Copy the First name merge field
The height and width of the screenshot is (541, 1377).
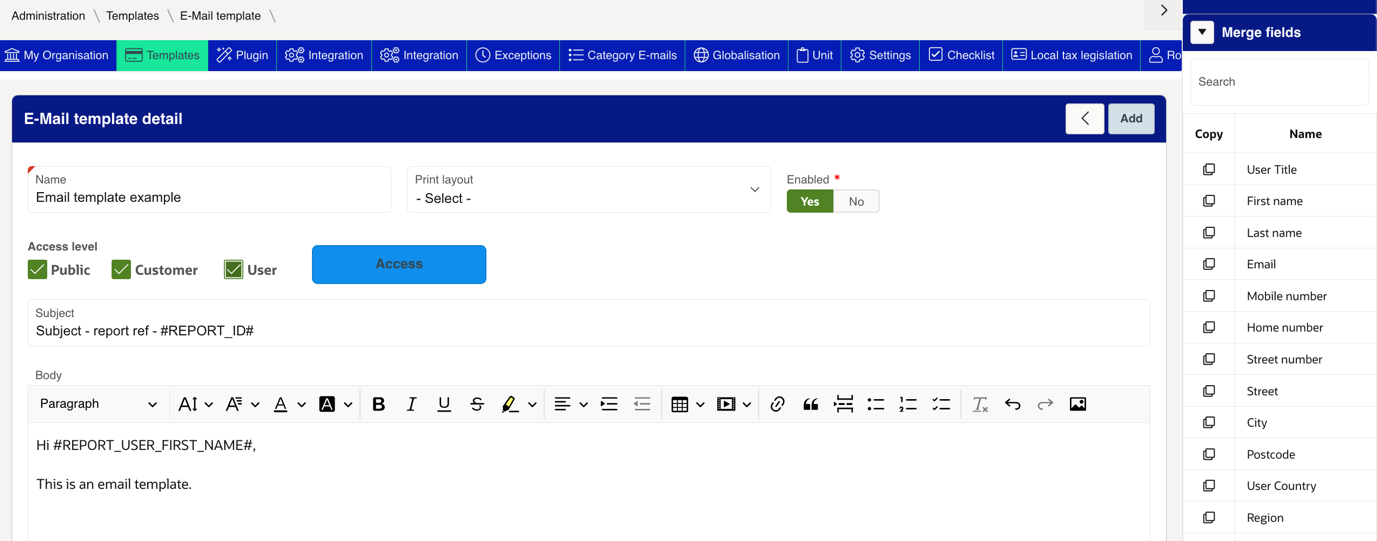point(1209,201)
